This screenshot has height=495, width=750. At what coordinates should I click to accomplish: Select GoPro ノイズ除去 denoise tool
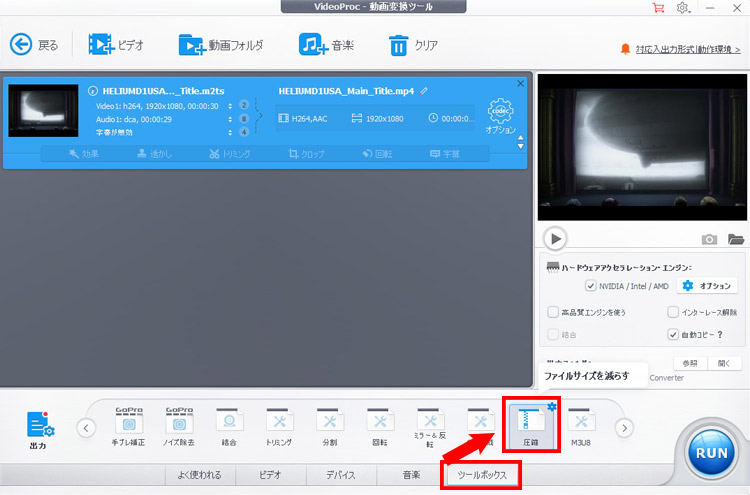[x=178, y=427]
